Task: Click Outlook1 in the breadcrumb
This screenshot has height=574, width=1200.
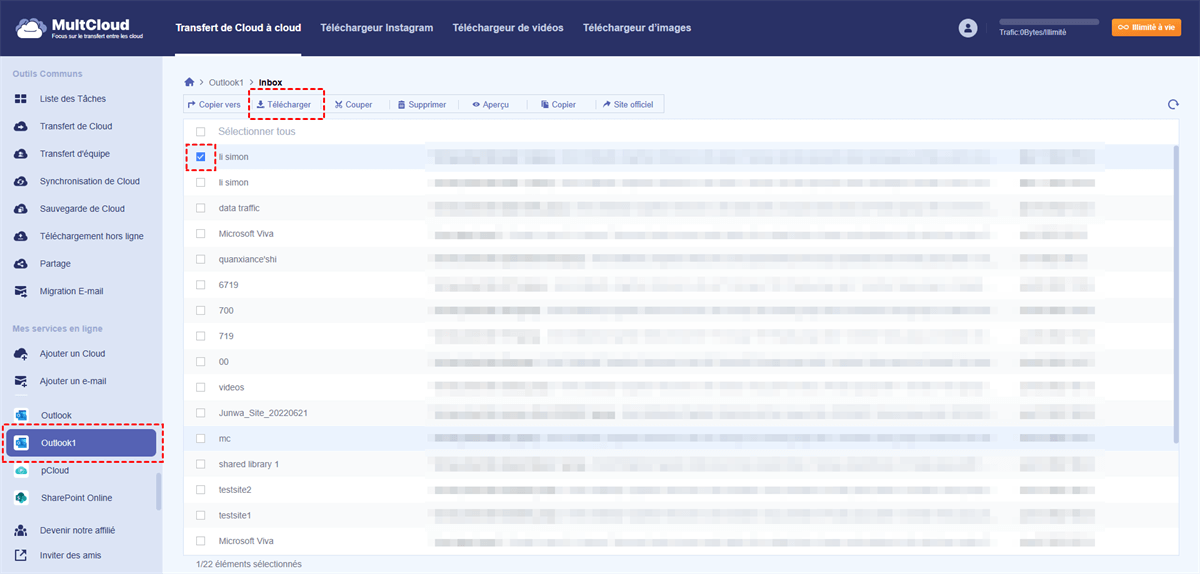Action: [225, 82]
